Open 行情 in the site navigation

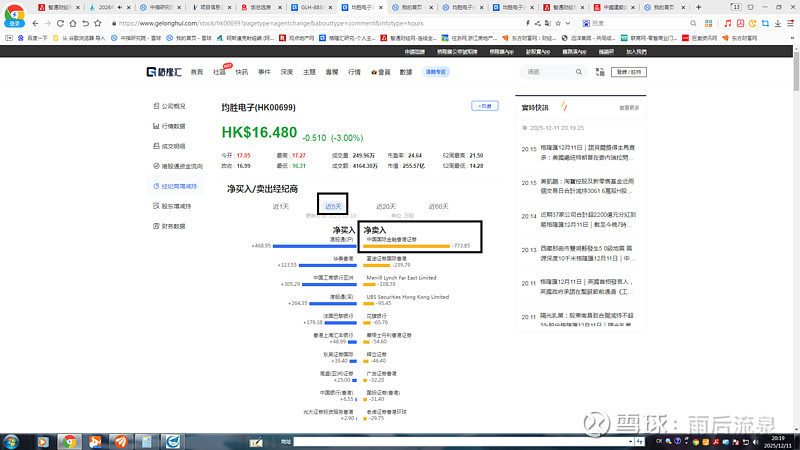pyautogui.click(x=354, y=72)
